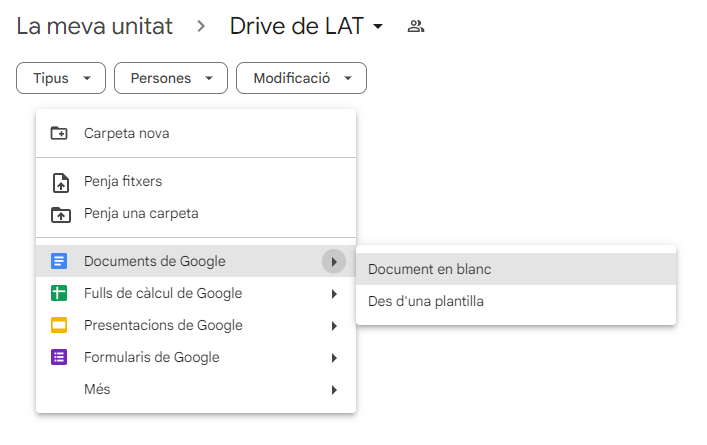
Task: Expand Formularis de Google submenu arrow
Action: pyautogui.click(x=334, y=358)
